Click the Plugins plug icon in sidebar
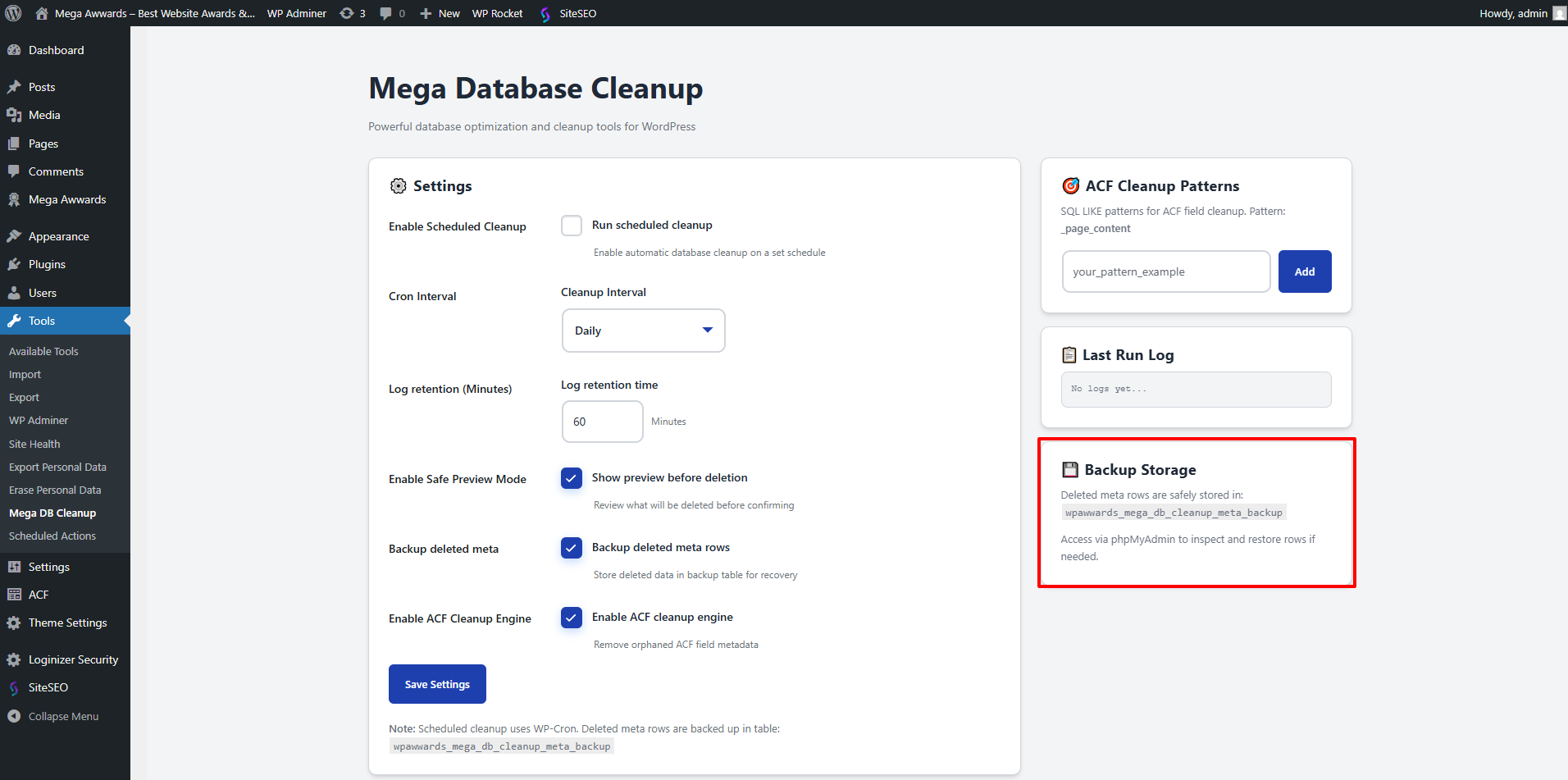This screenshot has width=1568, height=780. pos(14,264)
